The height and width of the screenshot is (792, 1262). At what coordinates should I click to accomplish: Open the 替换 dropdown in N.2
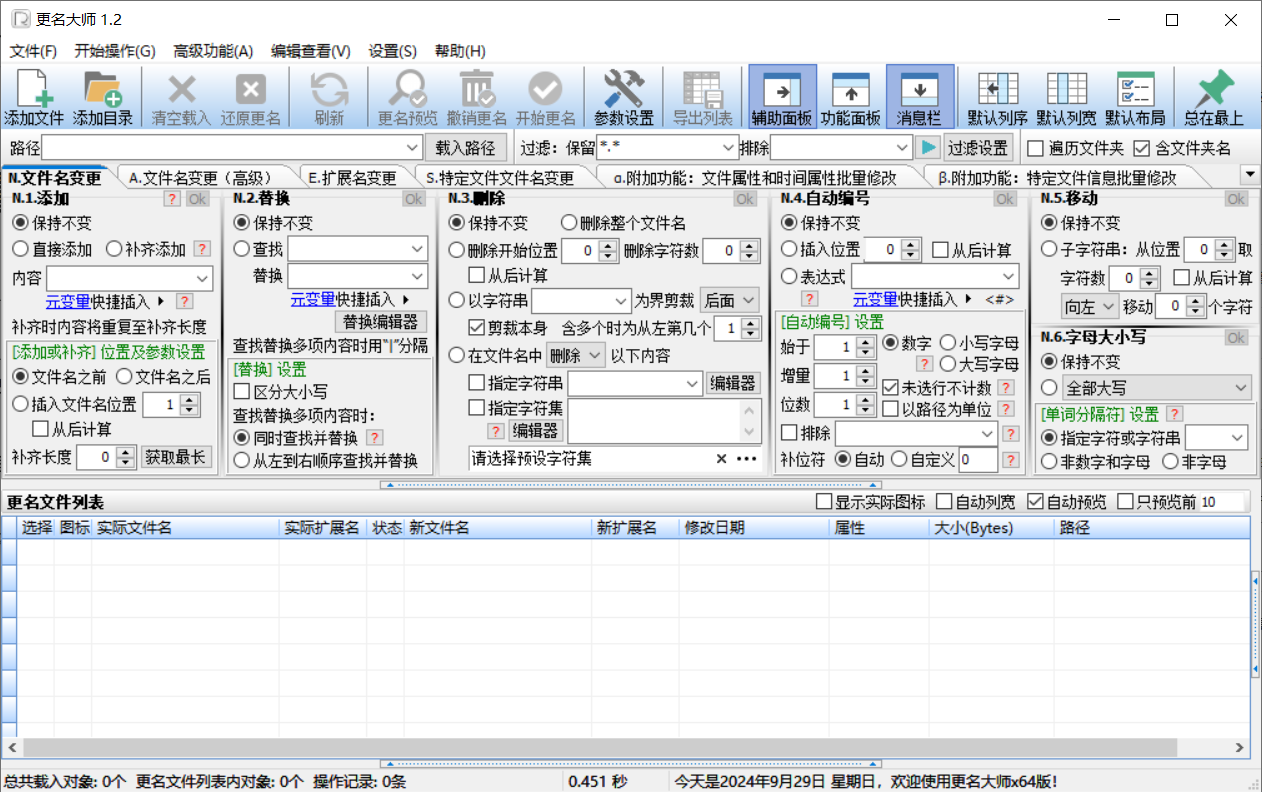[x=418, y=276]
